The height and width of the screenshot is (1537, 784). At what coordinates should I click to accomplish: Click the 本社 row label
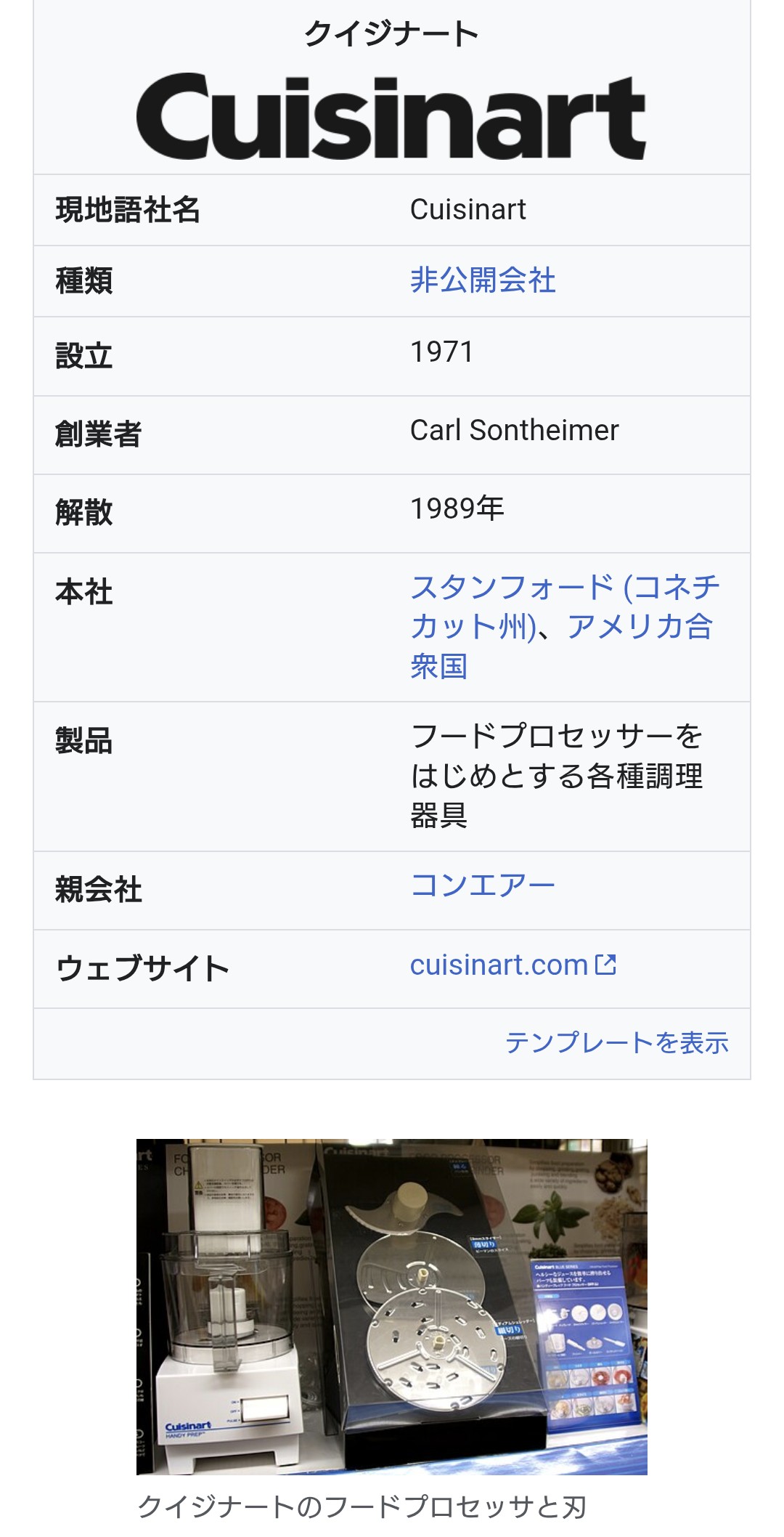(x=84, y=592)
